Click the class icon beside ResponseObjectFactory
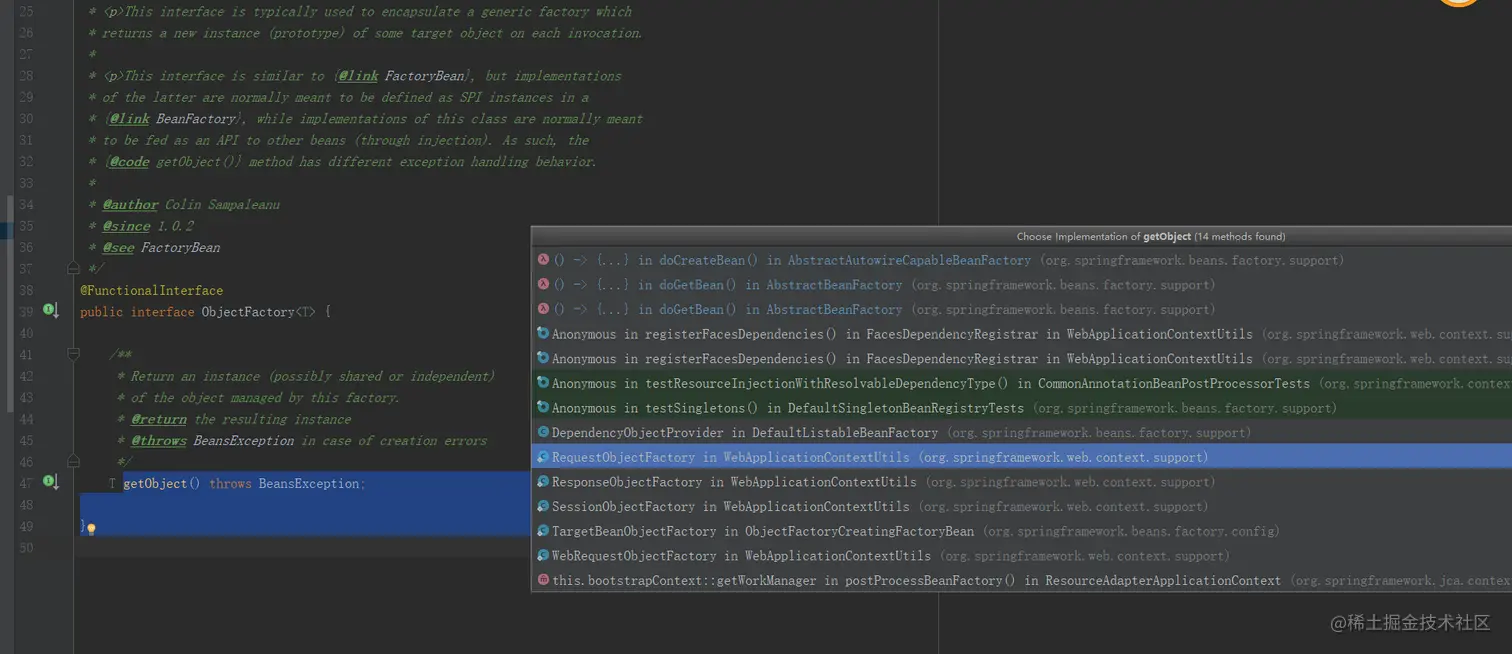 pyautogui.click(x=543, y=481)
